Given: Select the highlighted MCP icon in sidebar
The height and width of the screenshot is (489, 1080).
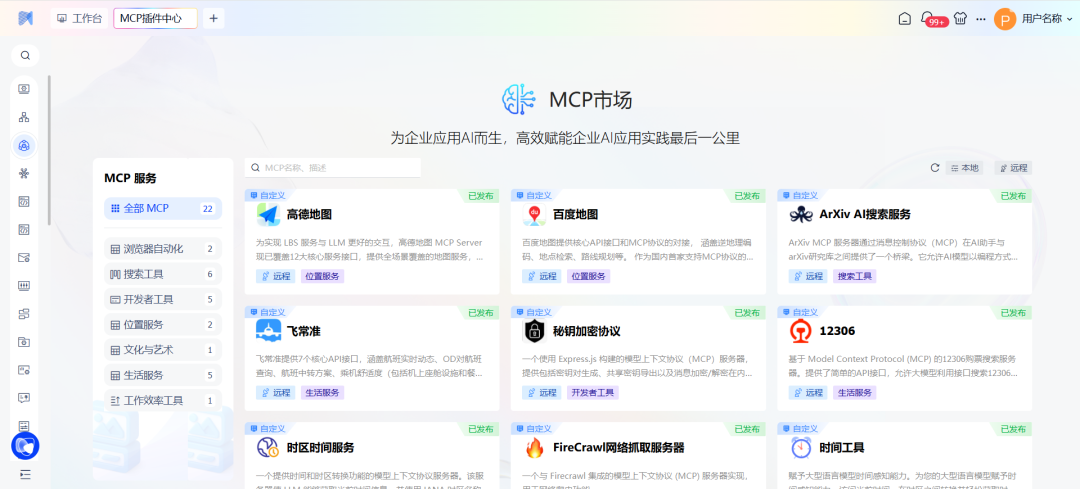Looking at the screenshot, I should (x=25, y=146).
